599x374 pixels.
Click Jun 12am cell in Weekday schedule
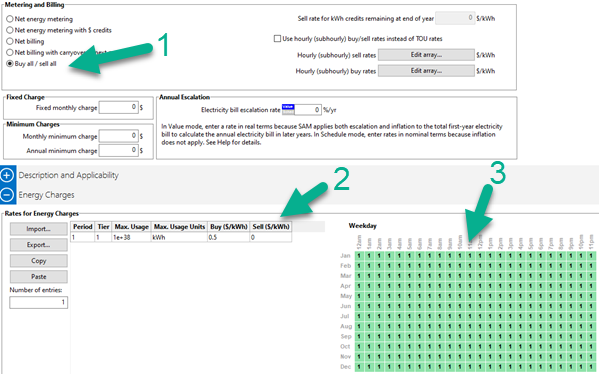359,306
